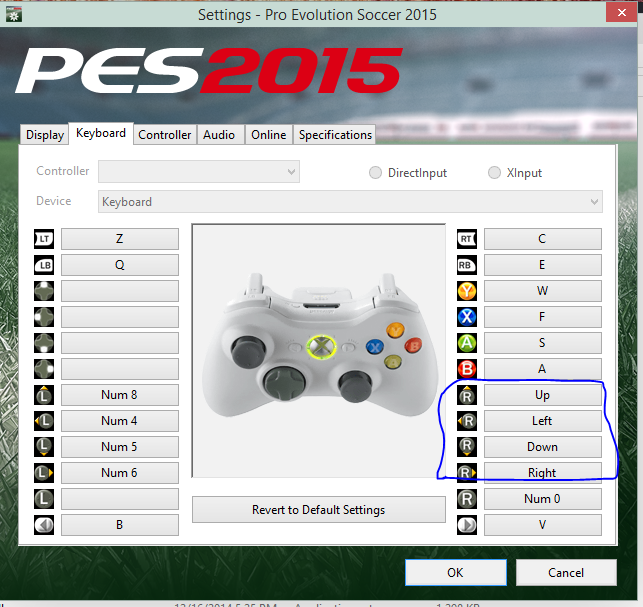Screen dimensions: 643x607
Task: Click the left stick right icon beside Num 6
Action: 44,473
